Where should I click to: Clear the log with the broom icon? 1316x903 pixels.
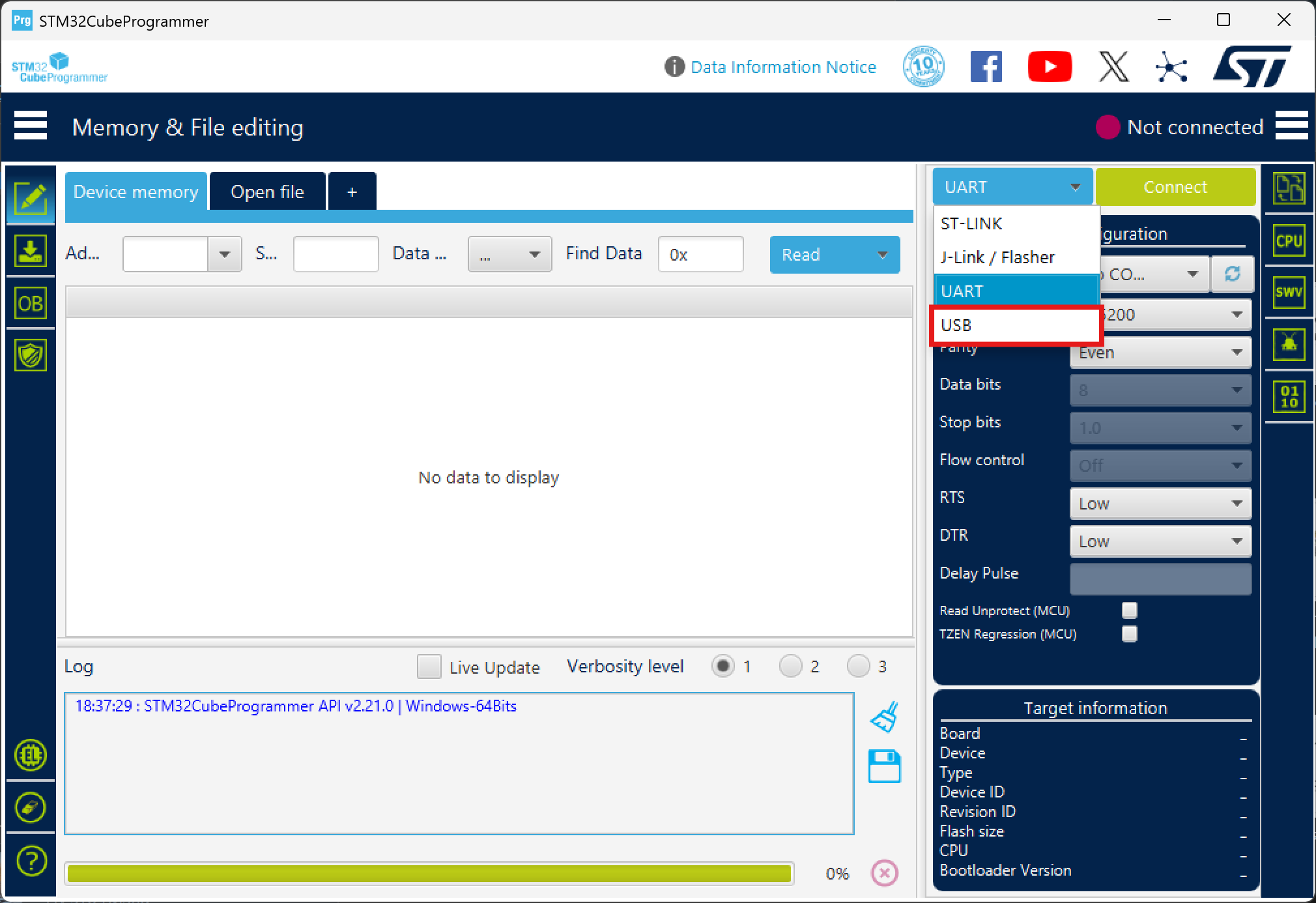884,717
